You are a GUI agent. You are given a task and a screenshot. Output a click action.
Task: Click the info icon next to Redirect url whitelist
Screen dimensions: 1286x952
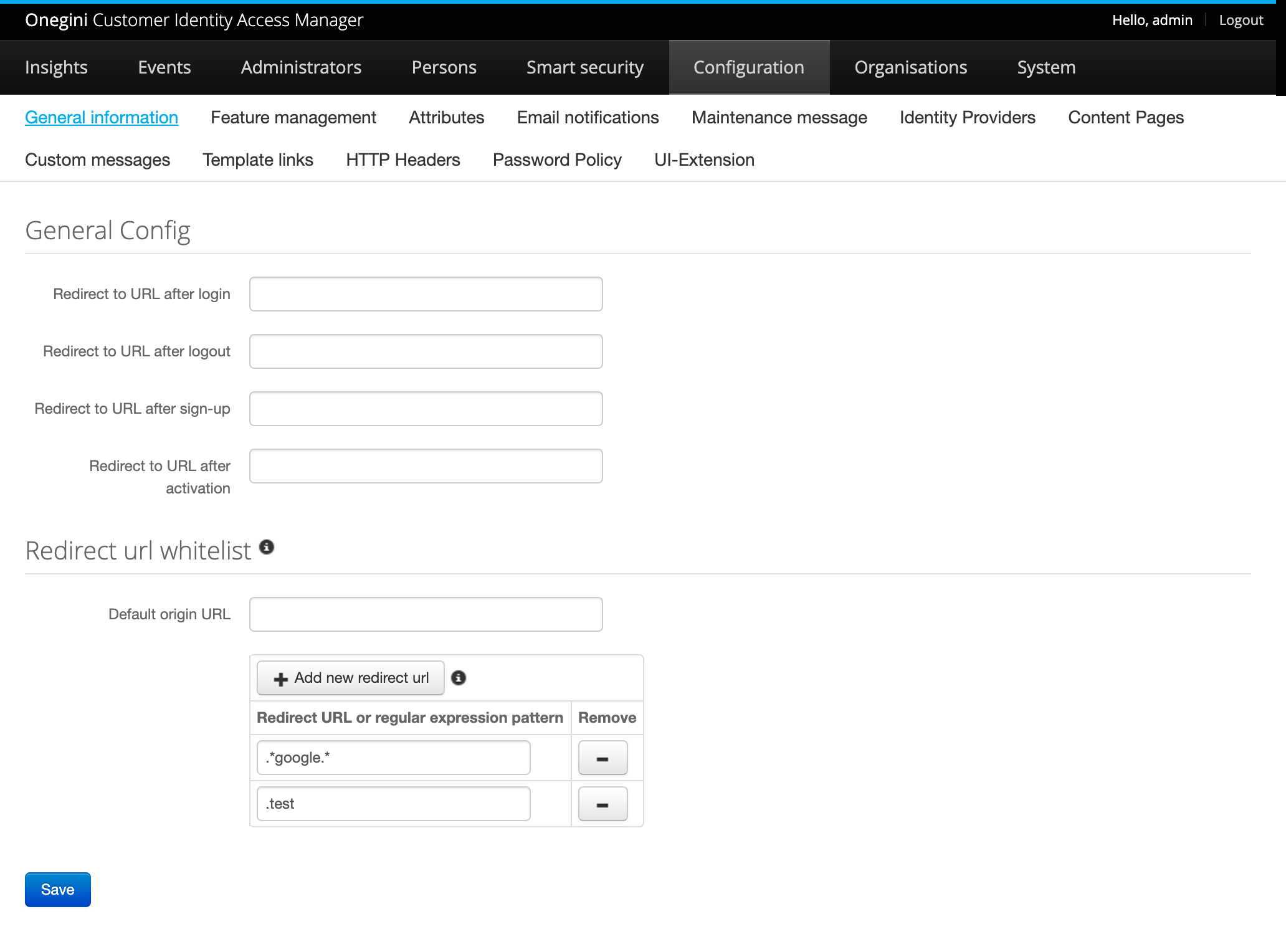[266, 548]
